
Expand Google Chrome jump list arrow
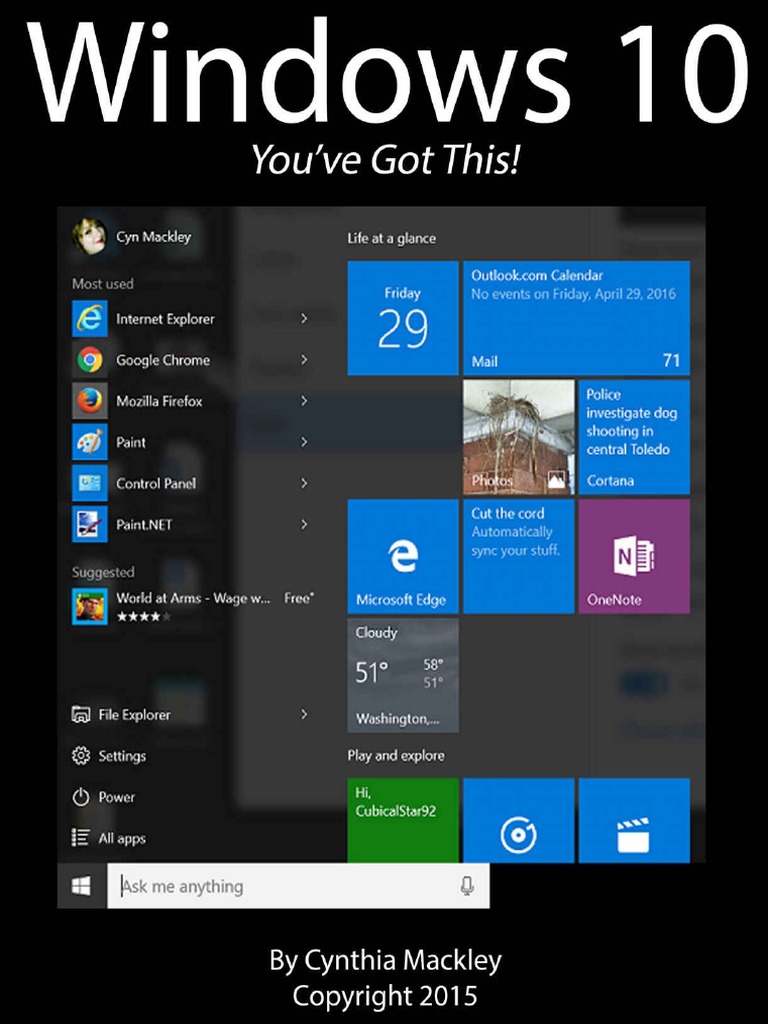(x=304, y=360)
